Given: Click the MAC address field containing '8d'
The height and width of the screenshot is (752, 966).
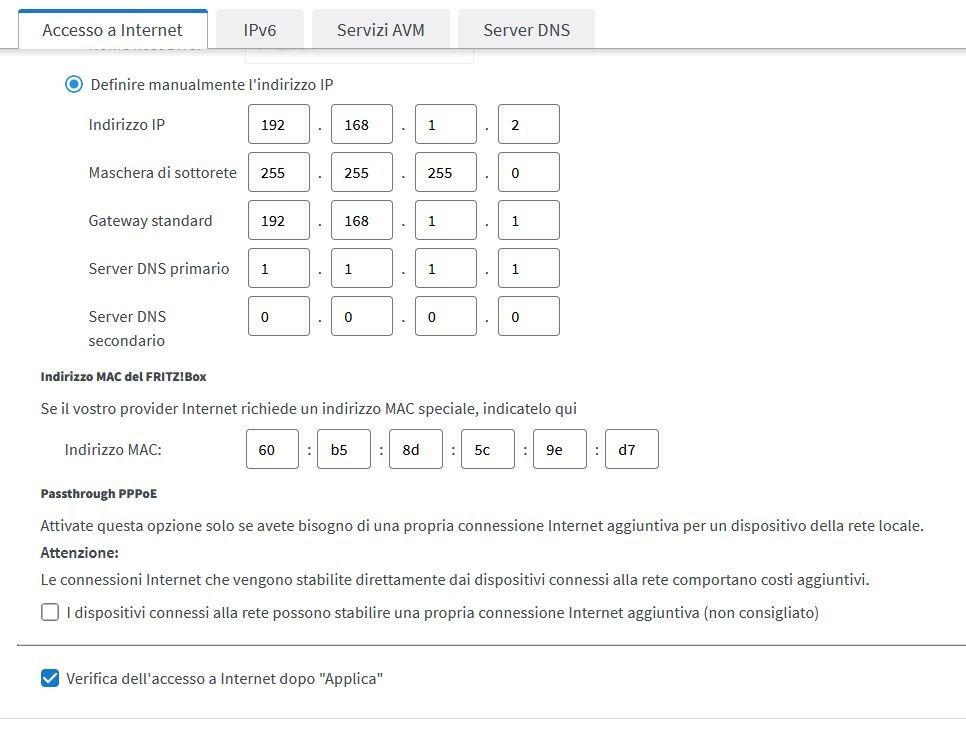Looking at the screenshot, I should (x=416, y=450).
